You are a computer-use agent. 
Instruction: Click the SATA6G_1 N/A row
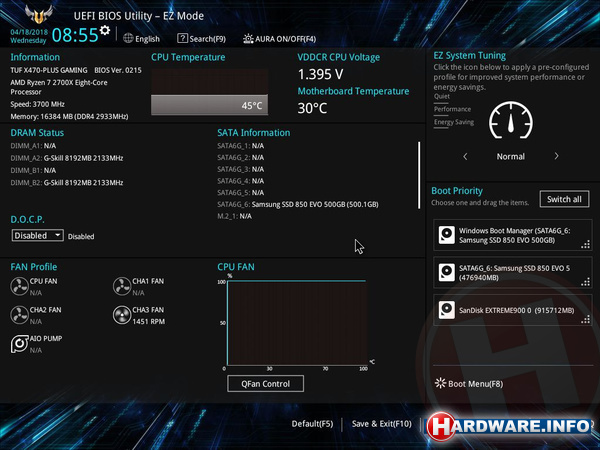(241, 146)
